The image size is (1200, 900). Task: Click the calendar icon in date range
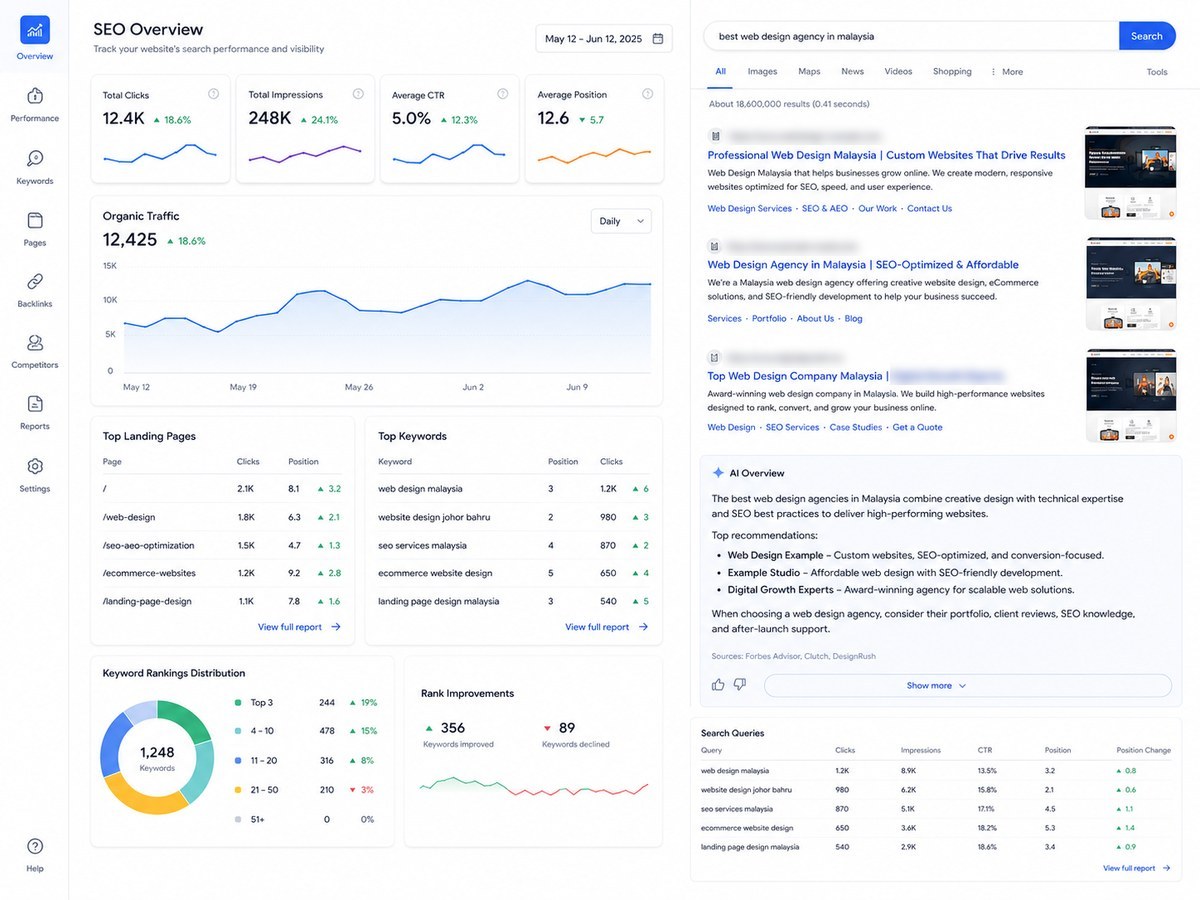[x=658, y=39]
